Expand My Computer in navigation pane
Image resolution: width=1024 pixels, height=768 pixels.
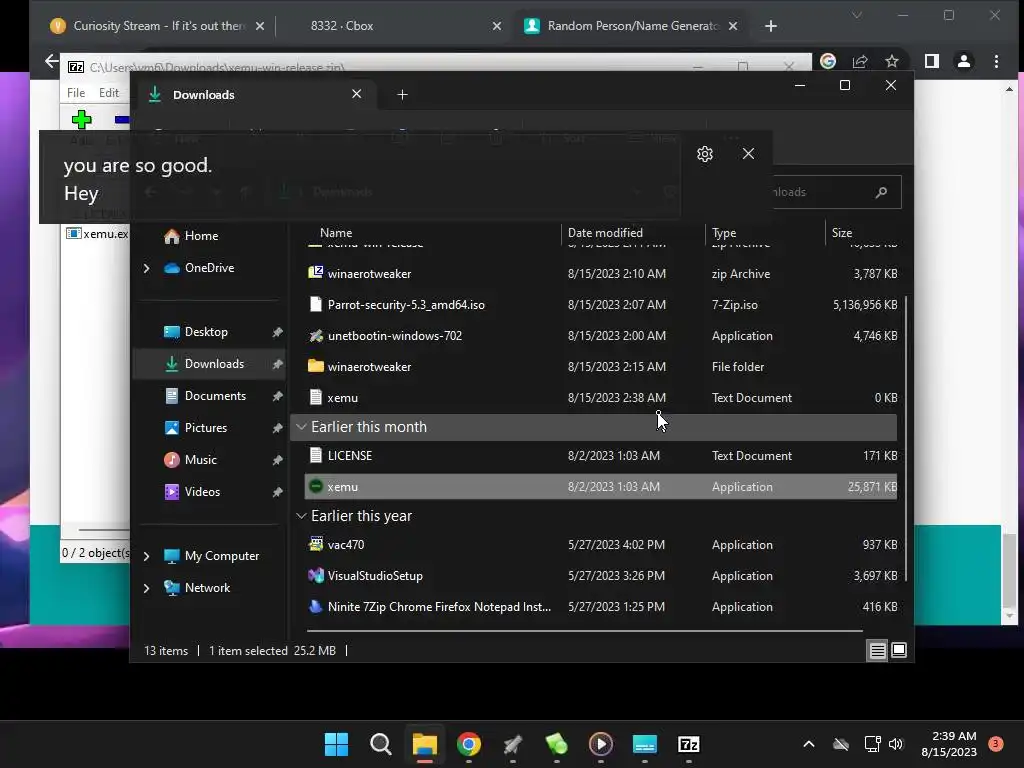[146, 556]
